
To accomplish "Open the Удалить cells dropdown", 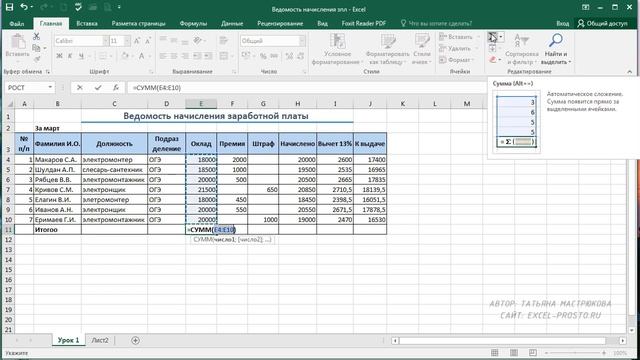I will pyautogui.click(x=458, y=48).
